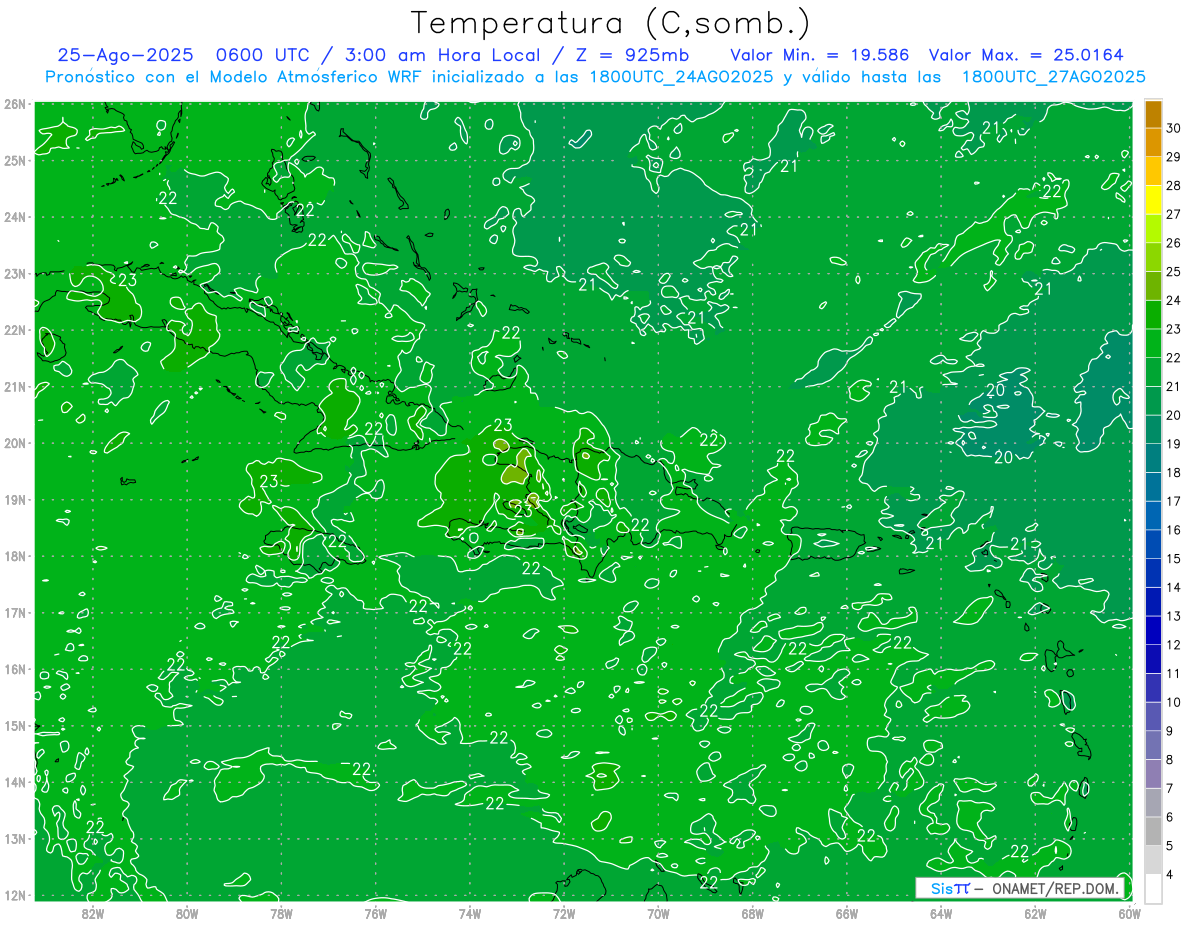This screenshot has height=927, width=1200.
Task: Click the "24N" latitude label
Action: pyautogui.click(x=15, y=217)
